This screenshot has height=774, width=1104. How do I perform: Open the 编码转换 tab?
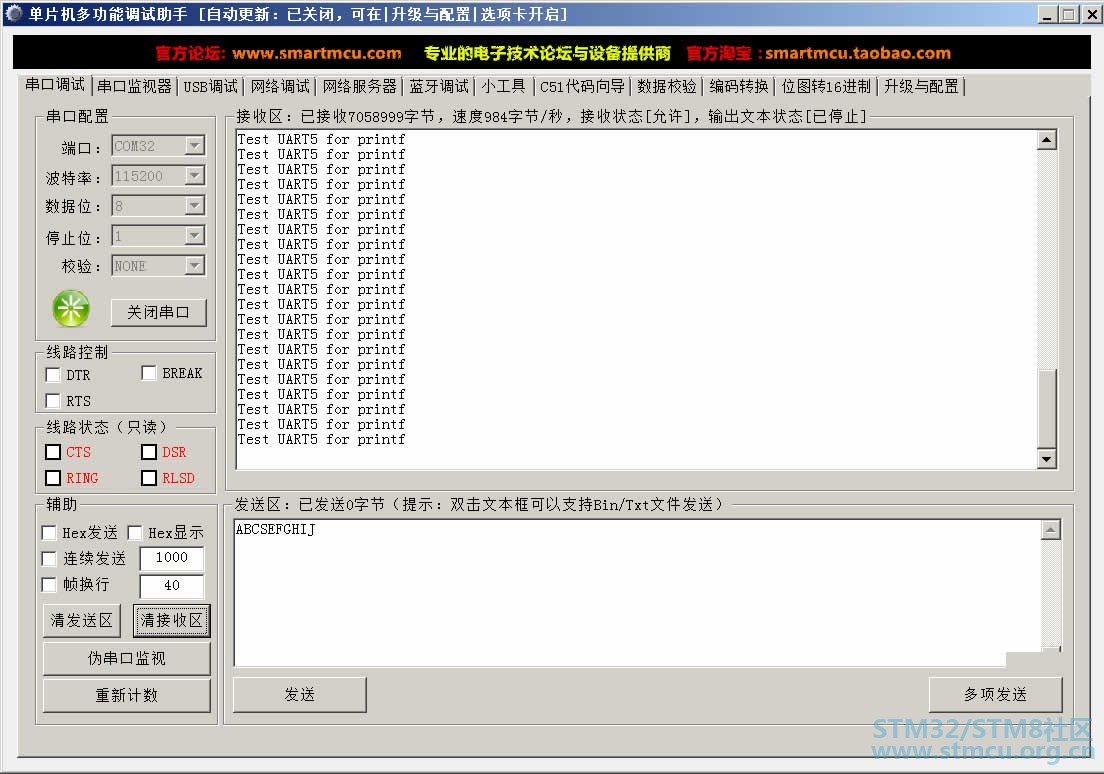click(739, 87)
